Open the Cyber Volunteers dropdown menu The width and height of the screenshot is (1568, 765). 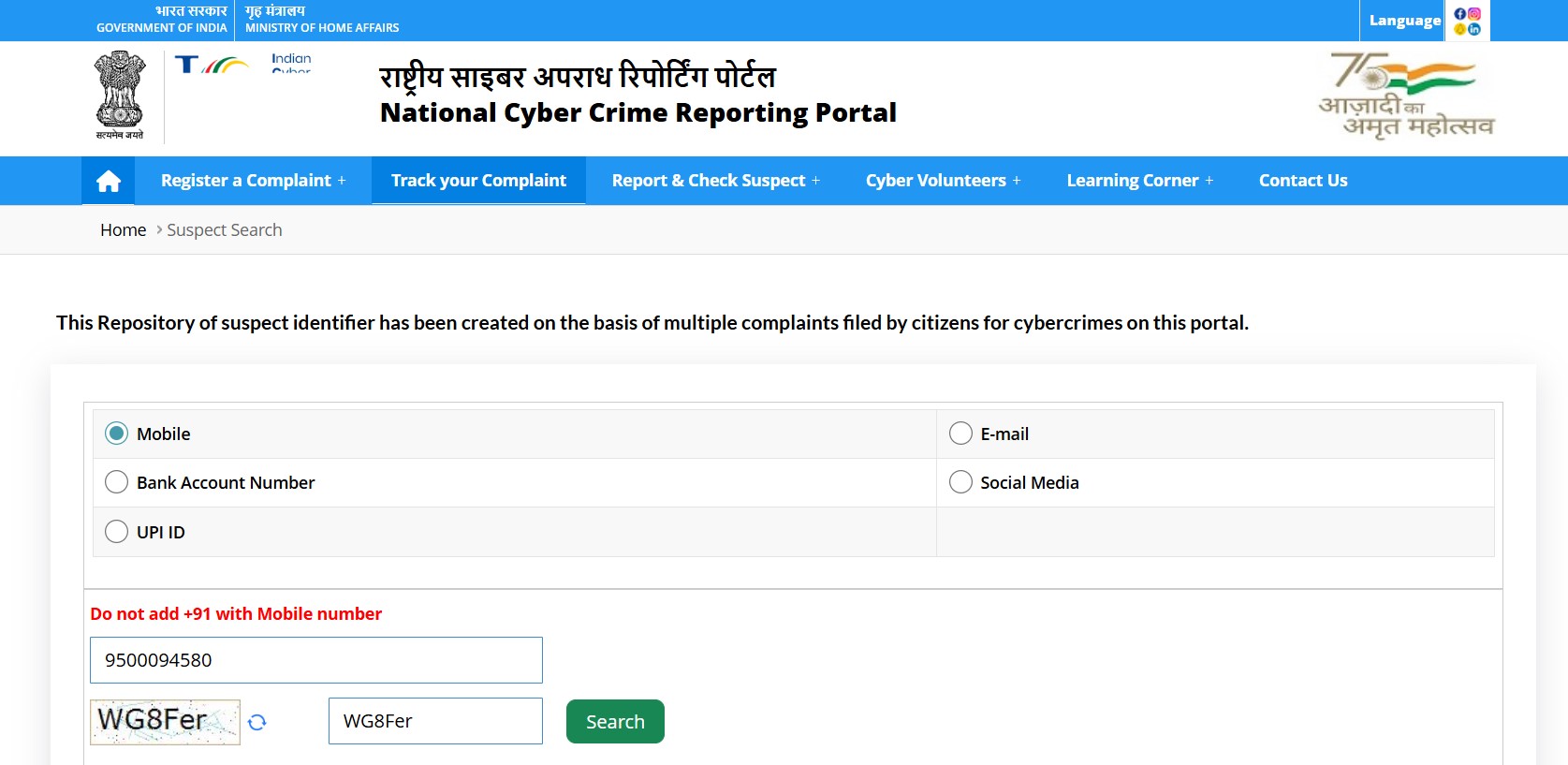(x=943, y=181)
